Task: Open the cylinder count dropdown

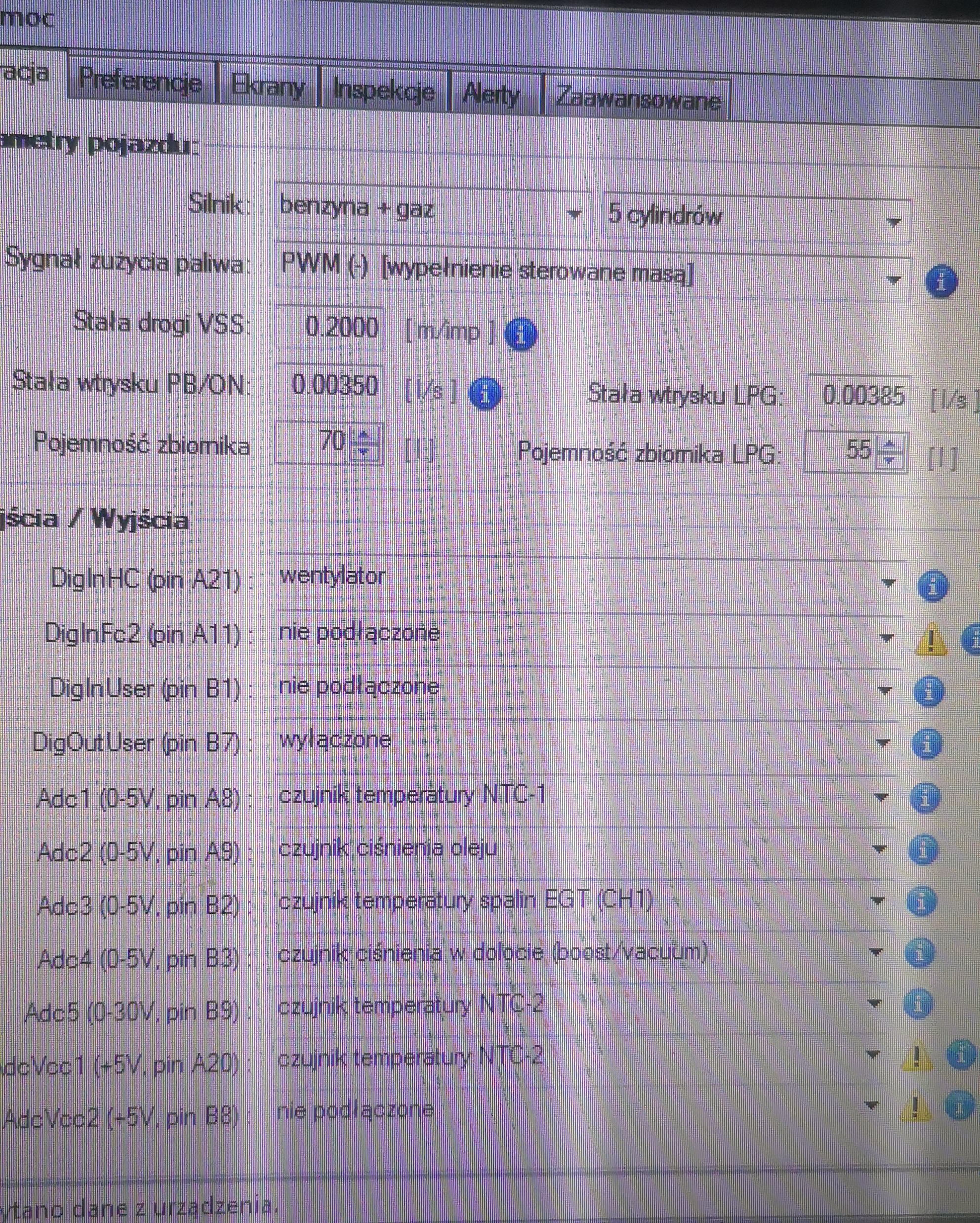Action: [x=757, y=218]
